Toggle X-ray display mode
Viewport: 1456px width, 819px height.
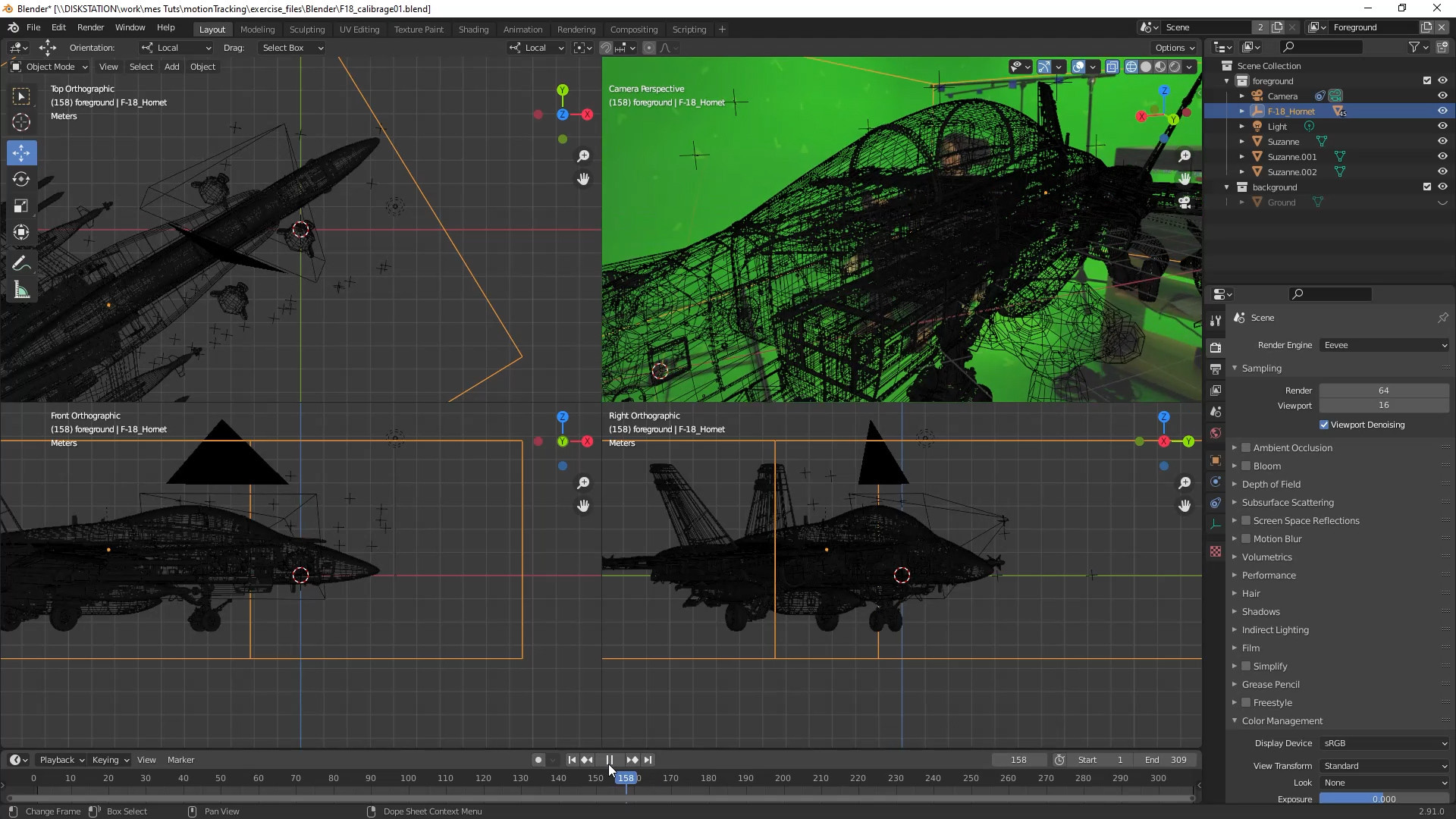pyautogui.click(x=1112, y=67)
